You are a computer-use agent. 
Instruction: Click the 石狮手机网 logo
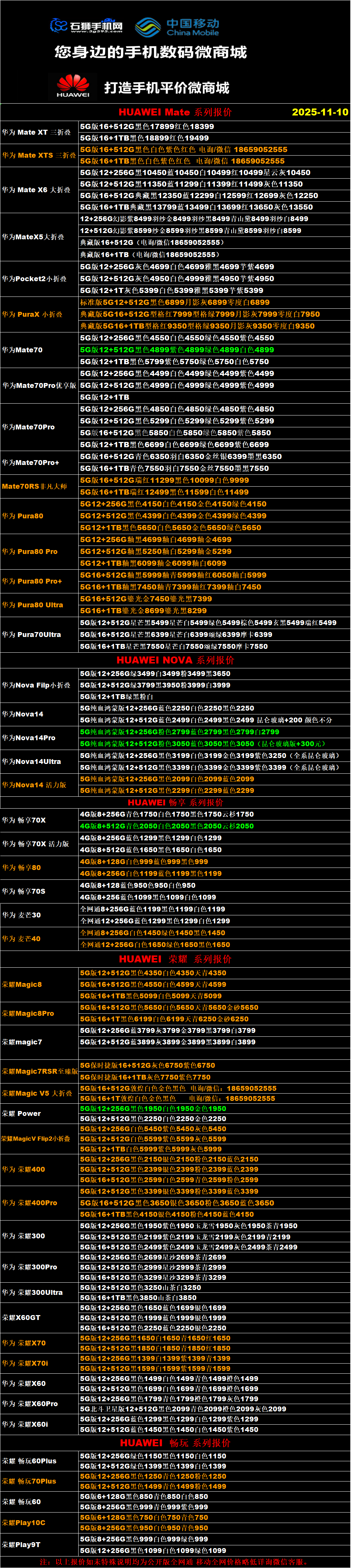87,25
